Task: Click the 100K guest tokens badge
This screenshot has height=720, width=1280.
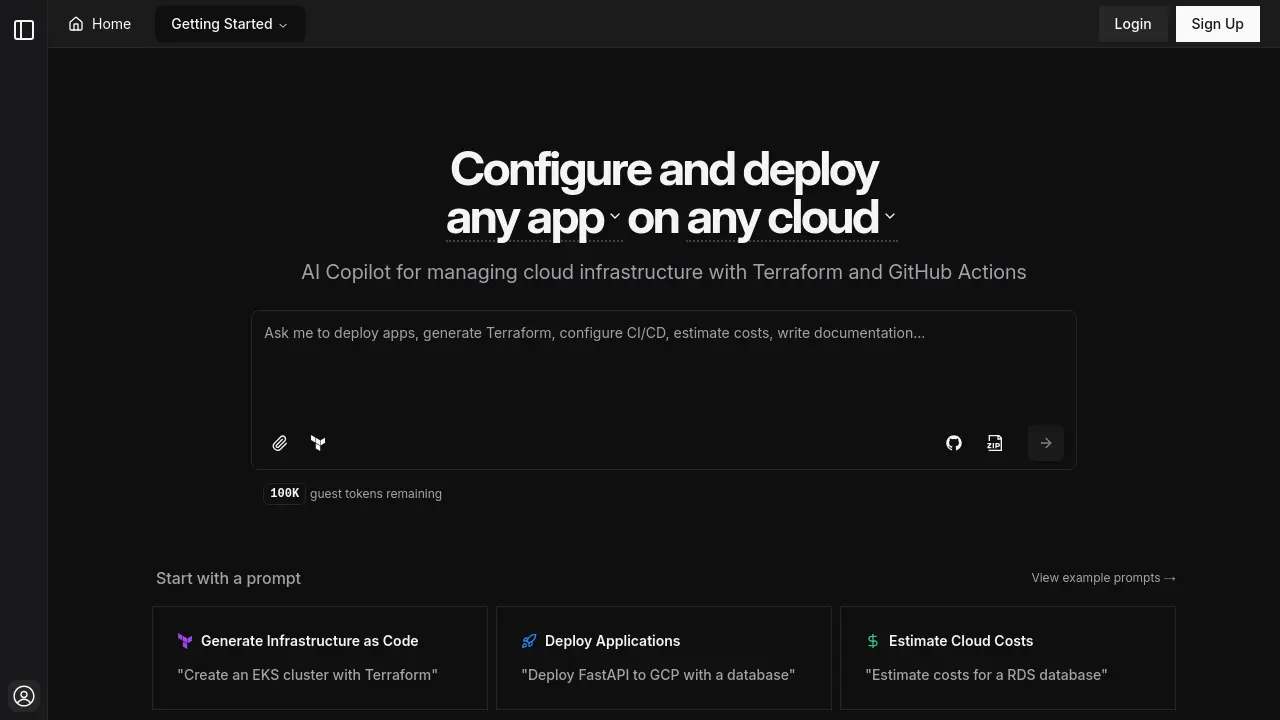Action: tap(284, 494)
